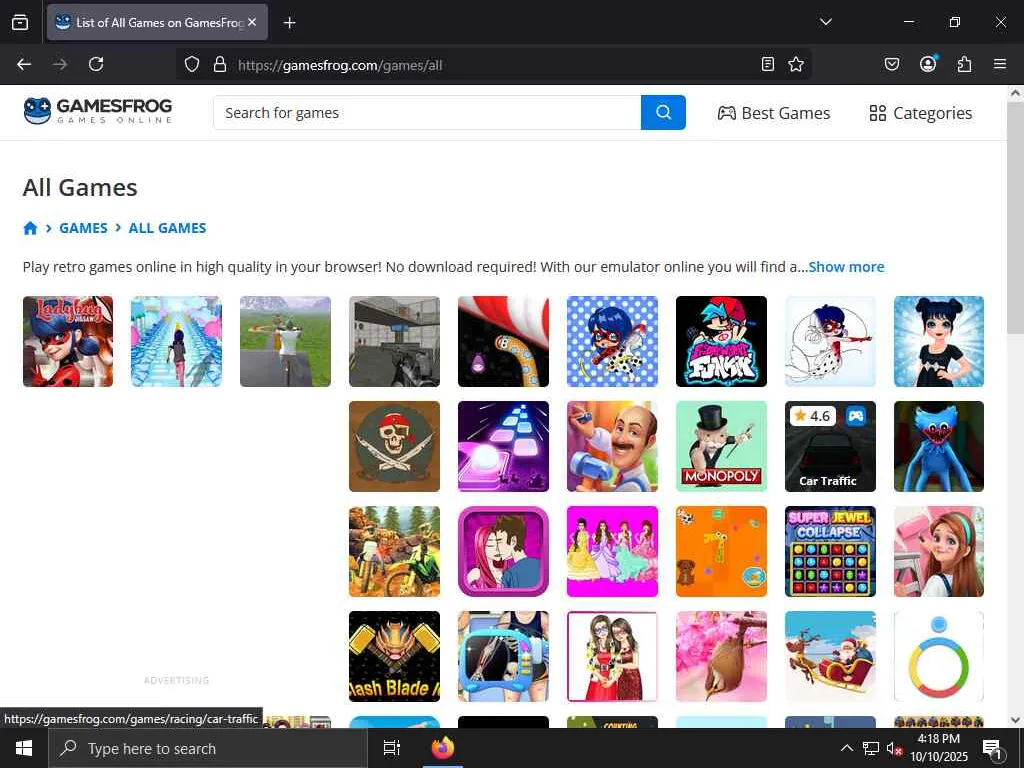Click the Windows Start button
This screenshot has width=1024, height=768.
(x=24, y=748)
